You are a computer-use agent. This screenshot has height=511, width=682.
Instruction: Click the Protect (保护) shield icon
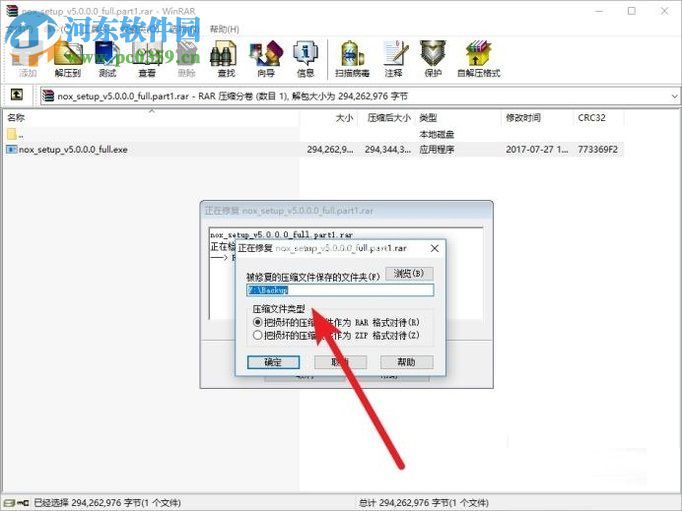(433, 59)
